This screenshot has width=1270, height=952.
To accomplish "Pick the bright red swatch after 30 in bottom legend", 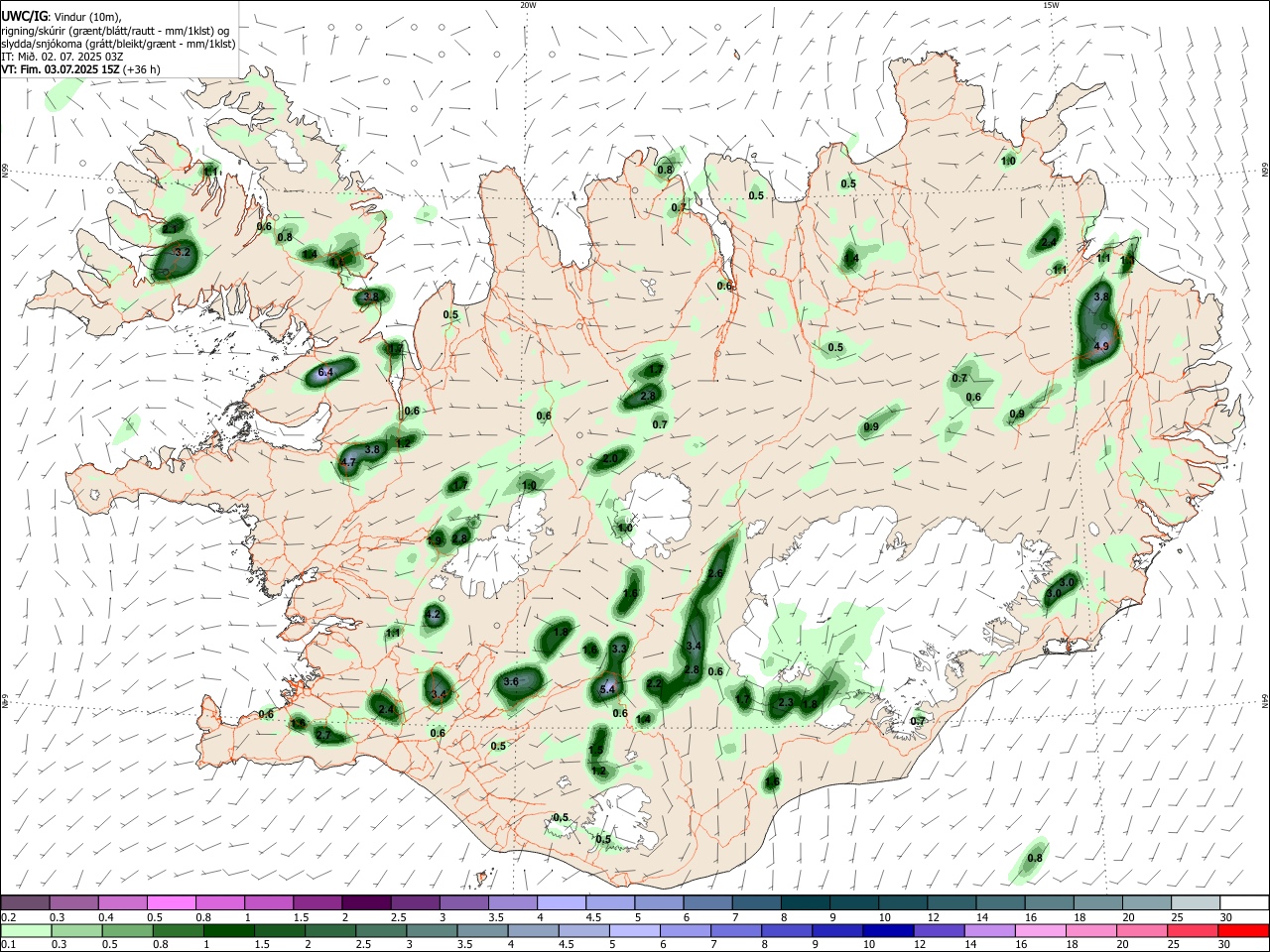I will point(1244,930).
